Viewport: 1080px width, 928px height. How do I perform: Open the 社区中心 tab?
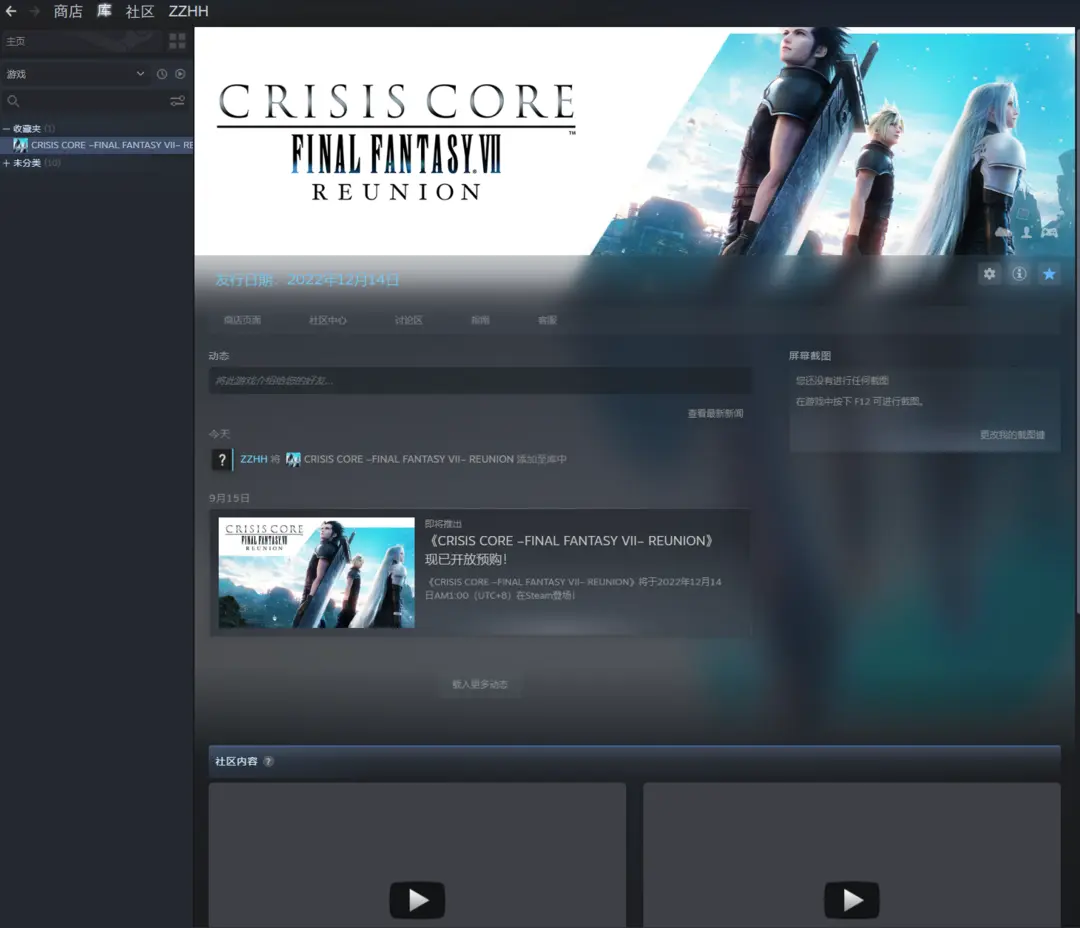(328, 320)
